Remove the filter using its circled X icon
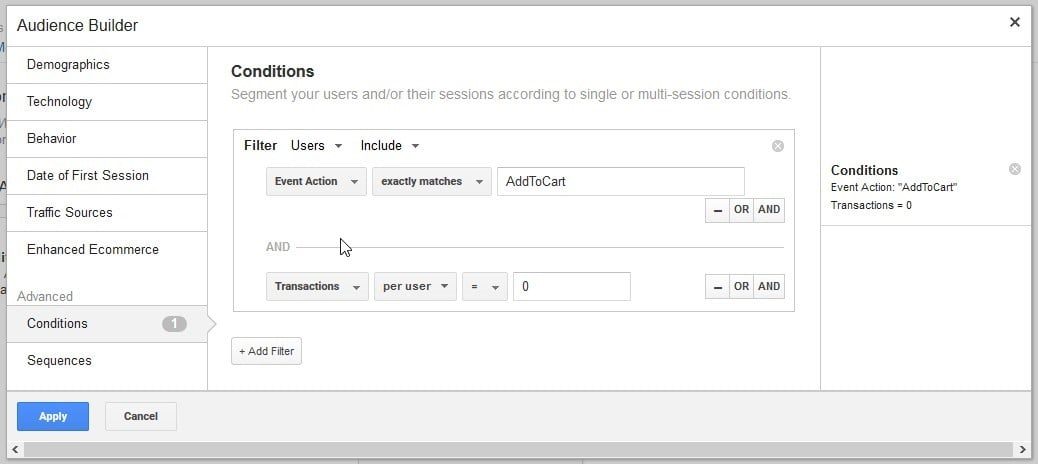The image size is (1038, 464). point(778,146)
